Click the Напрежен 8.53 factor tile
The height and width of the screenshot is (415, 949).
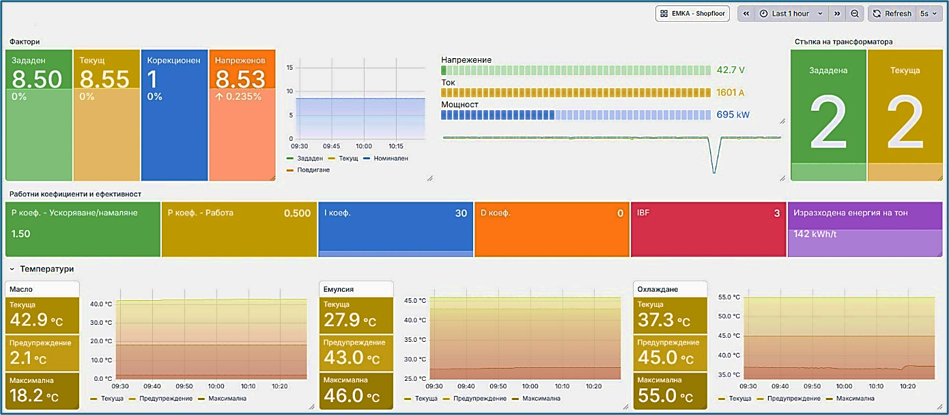[x=242, y=115]
